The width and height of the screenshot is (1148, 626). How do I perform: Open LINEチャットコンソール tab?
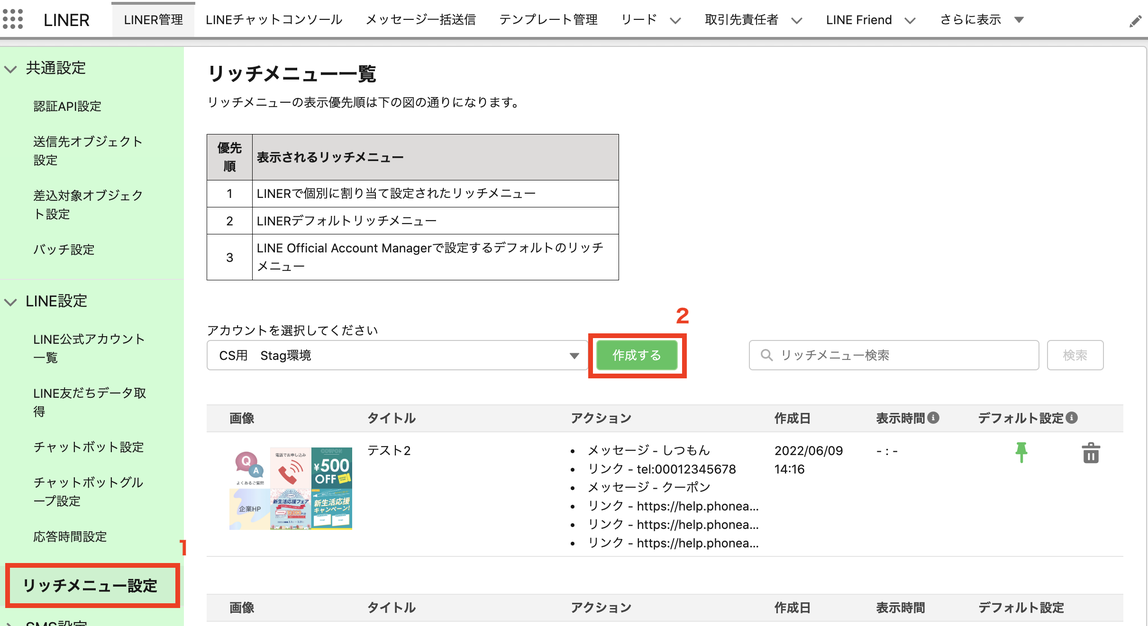(274, 20)
